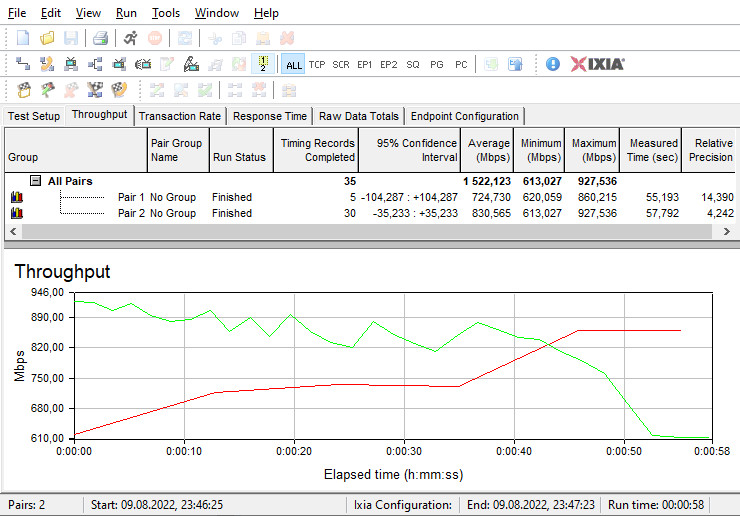This screenshot has height=516, width=740.
Task: Click Pair 2 bar chart icon
Action: (17, 213)
